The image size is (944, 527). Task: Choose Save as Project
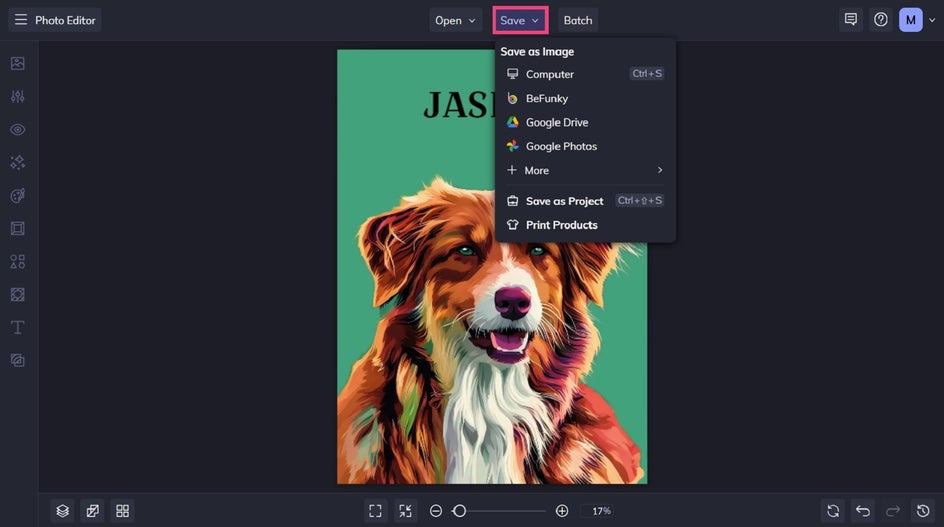[x=585, y=201]
